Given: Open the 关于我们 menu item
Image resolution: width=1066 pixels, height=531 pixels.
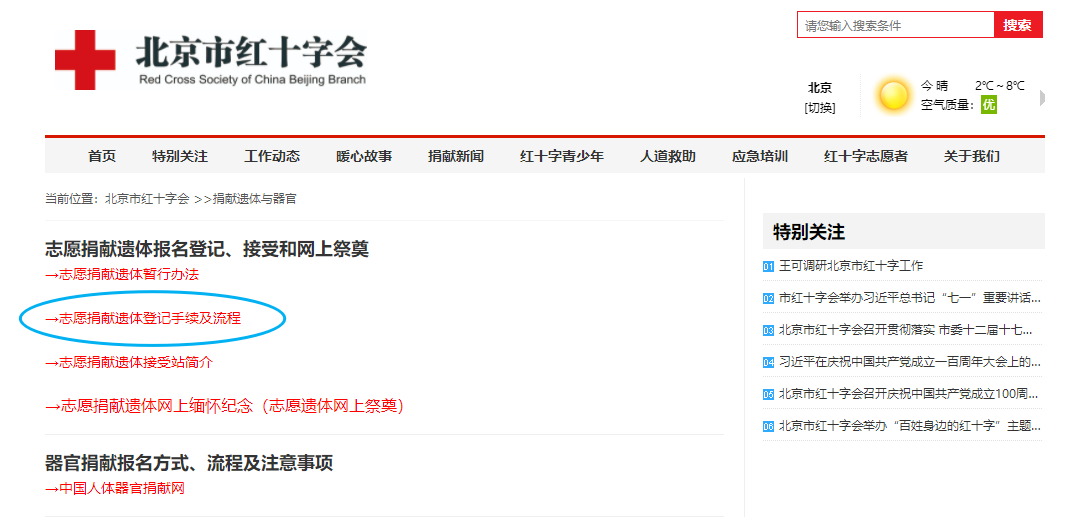Looking at the screenshot, I should 972,156.
